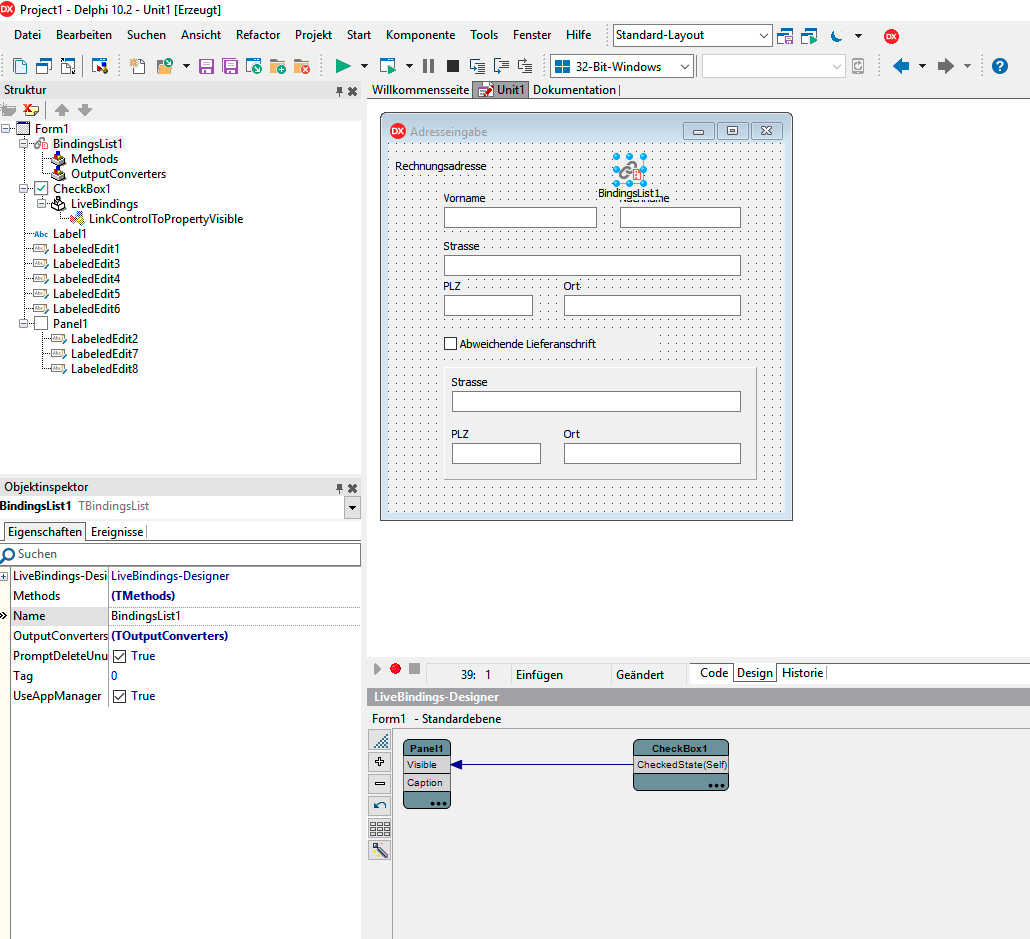
Task: Click the Object Inspector Suchen search field
Action: (181, 554)
